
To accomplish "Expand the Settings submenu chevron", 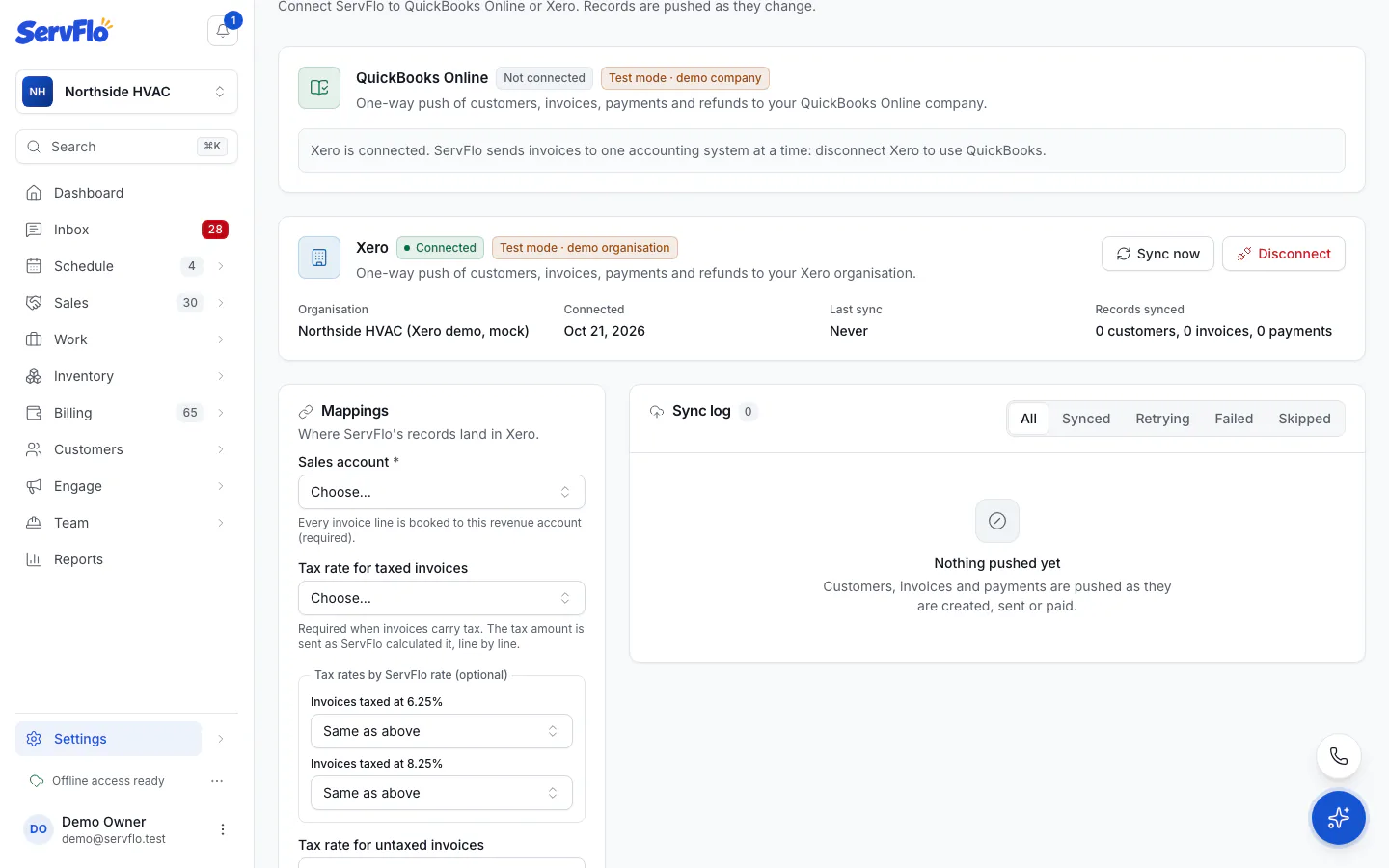I will coord(221,739).
